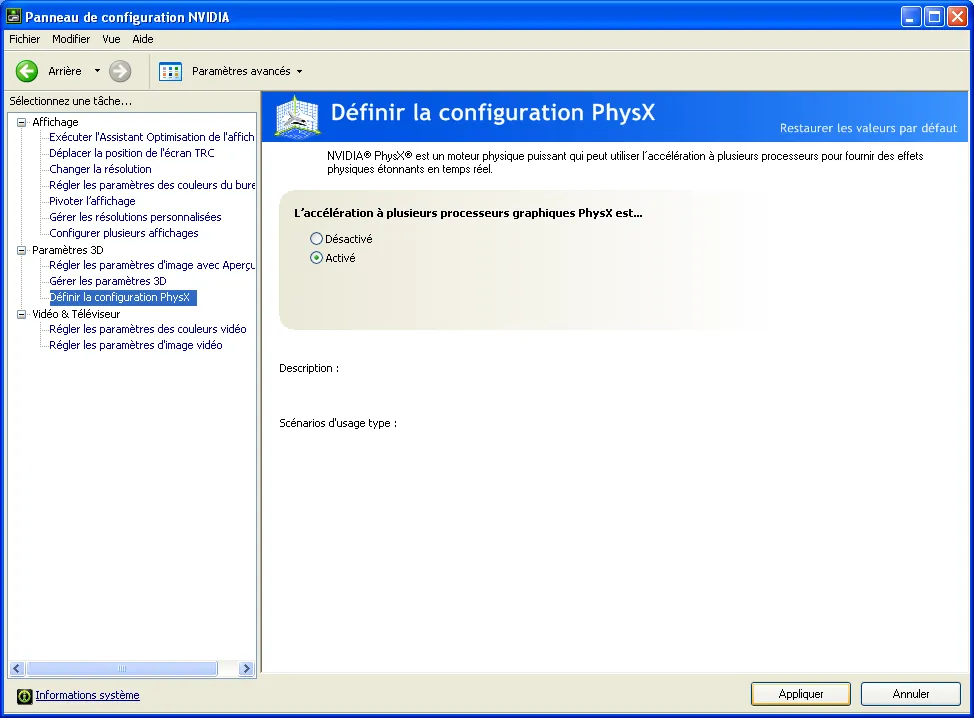Open the Arrière history dropdown arrow

coord(97,71)
